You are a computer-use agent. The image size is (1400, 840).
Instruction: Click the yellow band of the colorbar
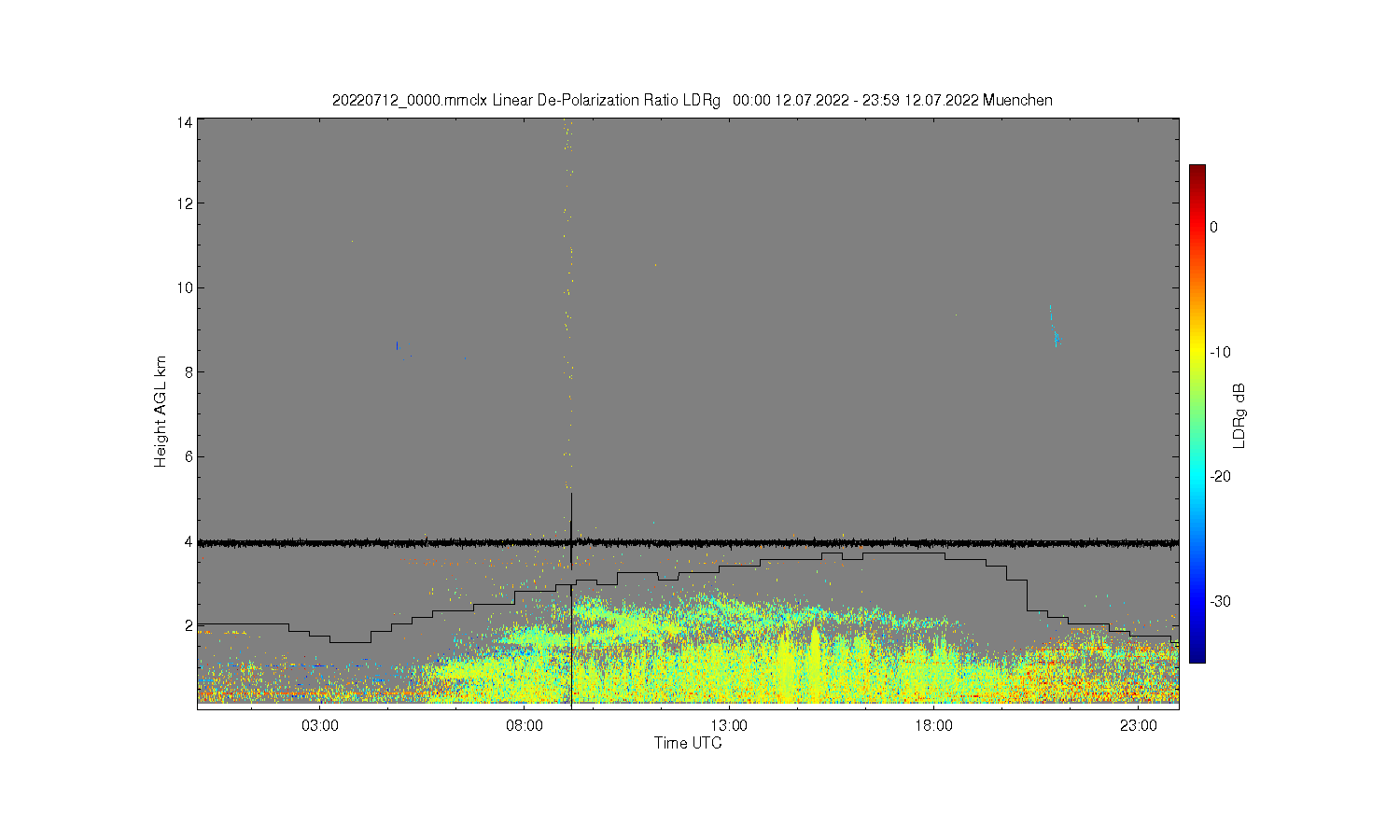pos(1197,352)
